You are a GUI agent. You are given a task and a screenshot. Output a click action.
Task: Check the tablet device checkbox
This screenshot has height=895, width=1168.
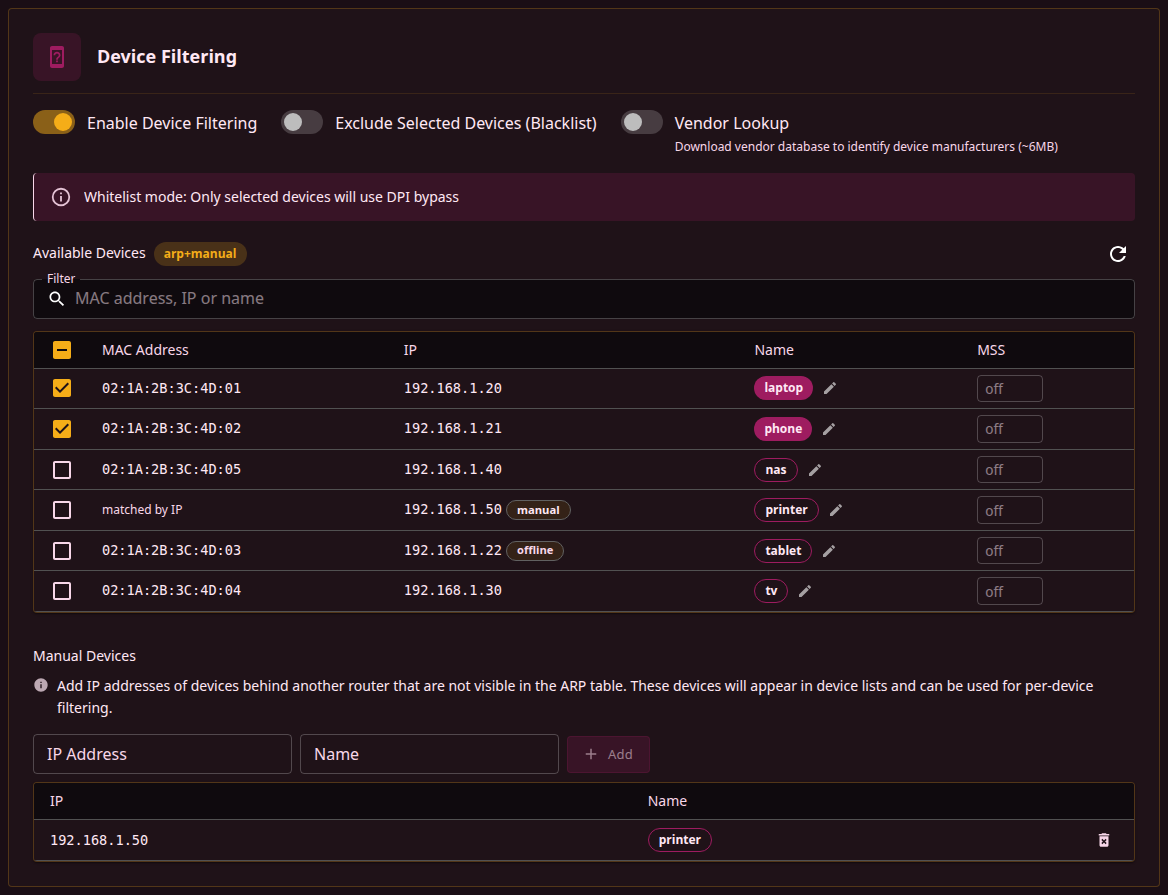[62, 551]
